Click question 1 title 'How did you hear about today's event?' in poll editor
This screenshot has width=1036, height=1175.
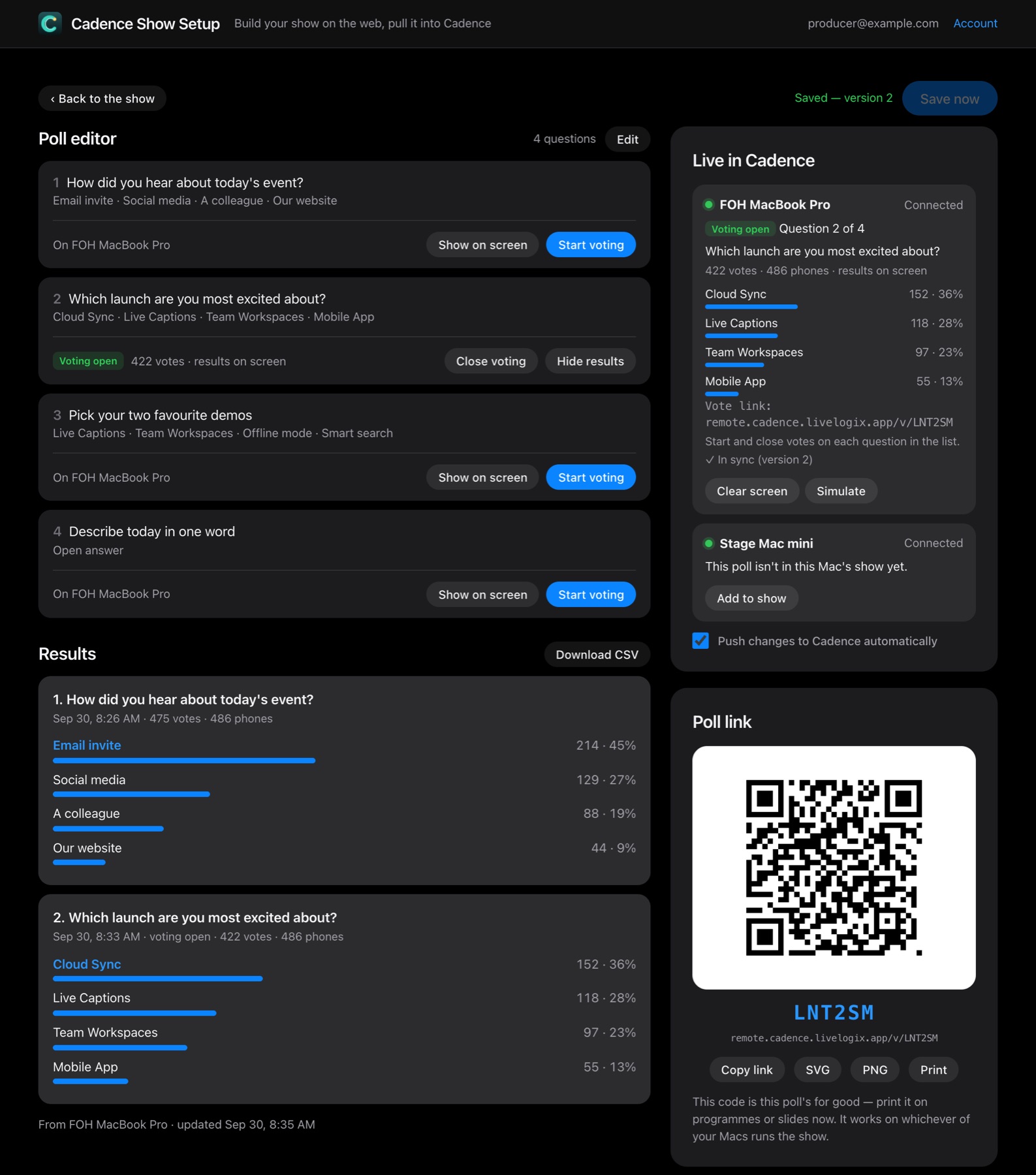click(185, 183)
